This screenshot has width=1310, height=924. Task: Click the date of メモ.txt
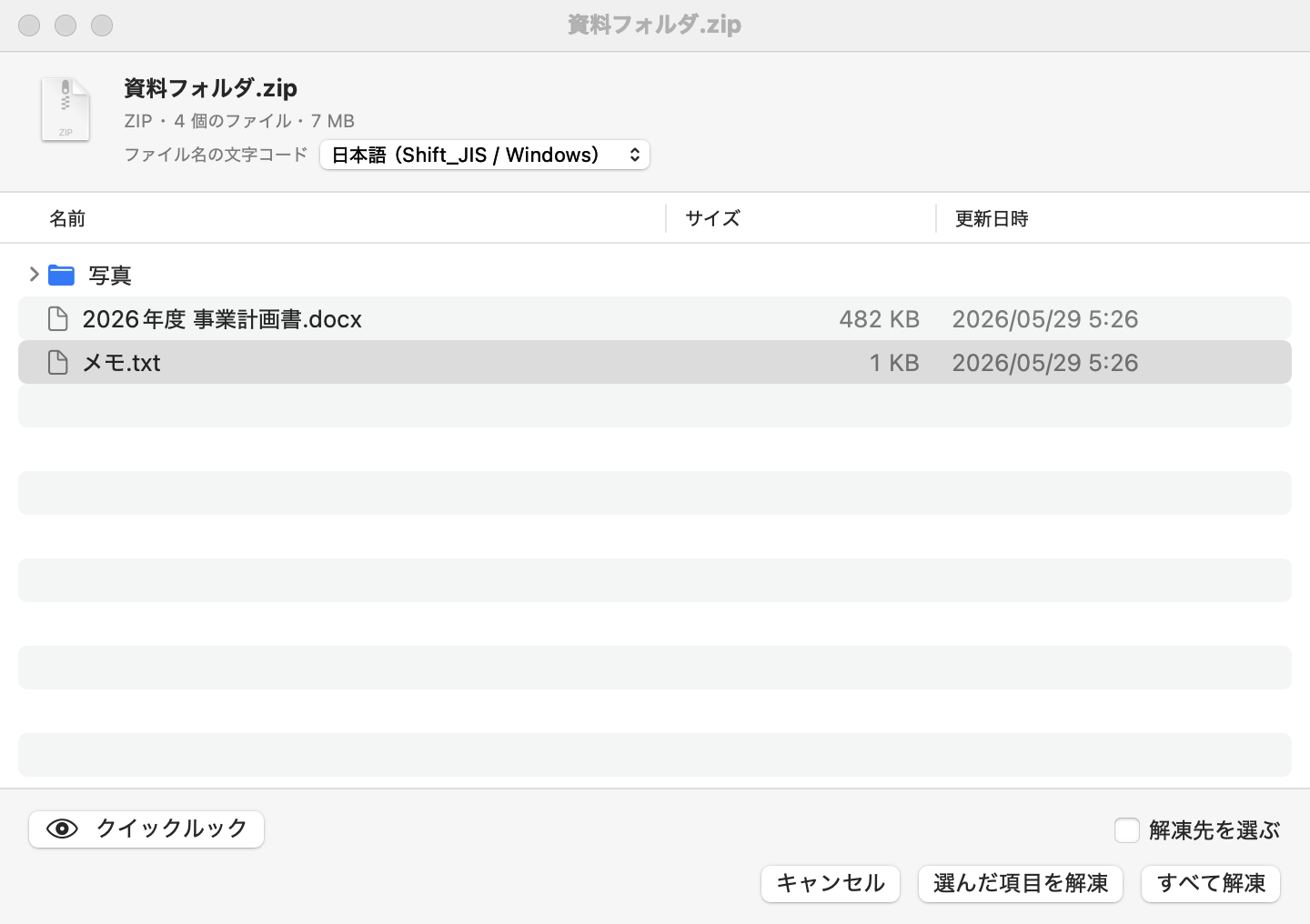click(x=1045, y=363)
